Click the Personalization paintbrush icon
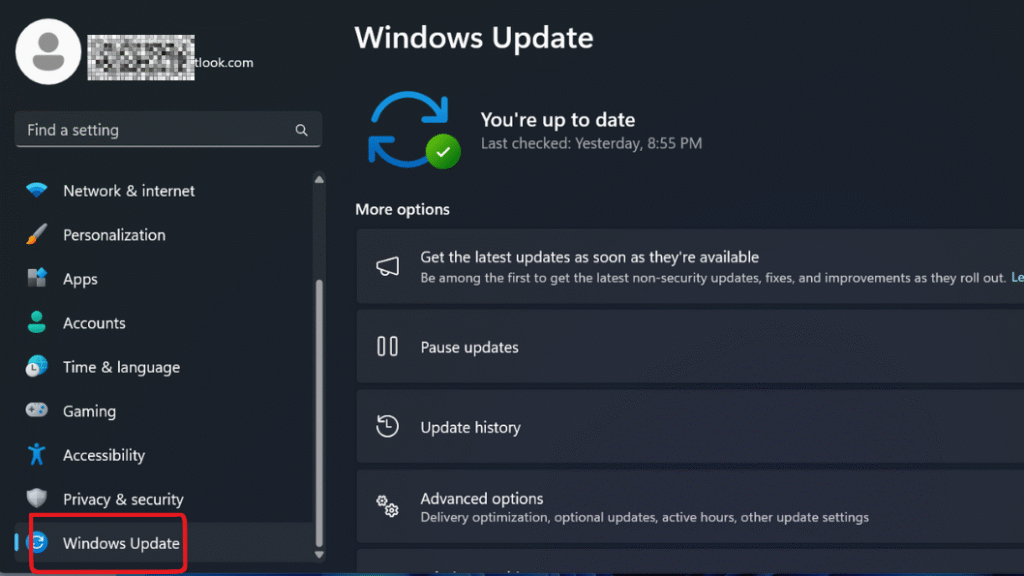The image size is (1024, 576). (x=37, y=234)
